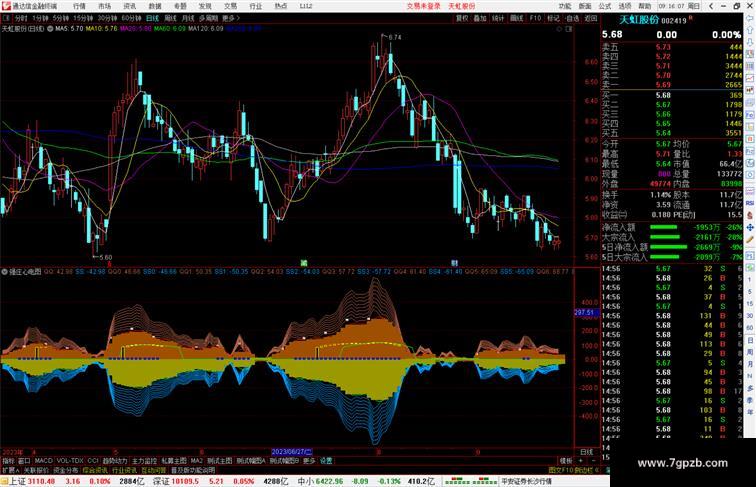Switch to 1分钟 period
The width and height of the screenshot is (756, 487).
point(40,18)
